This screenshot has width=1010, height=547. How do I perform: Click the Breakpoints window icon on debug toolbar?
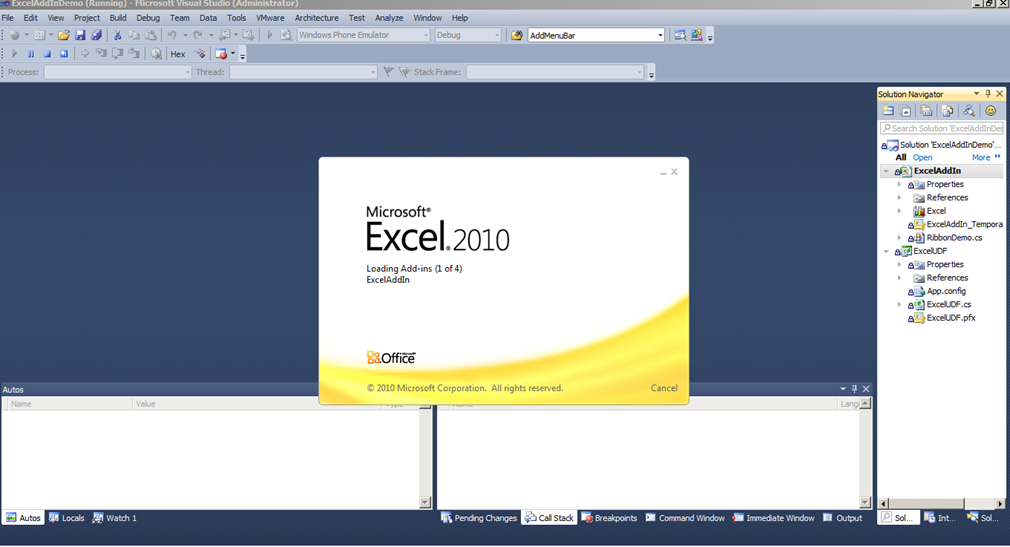(221, 54)
